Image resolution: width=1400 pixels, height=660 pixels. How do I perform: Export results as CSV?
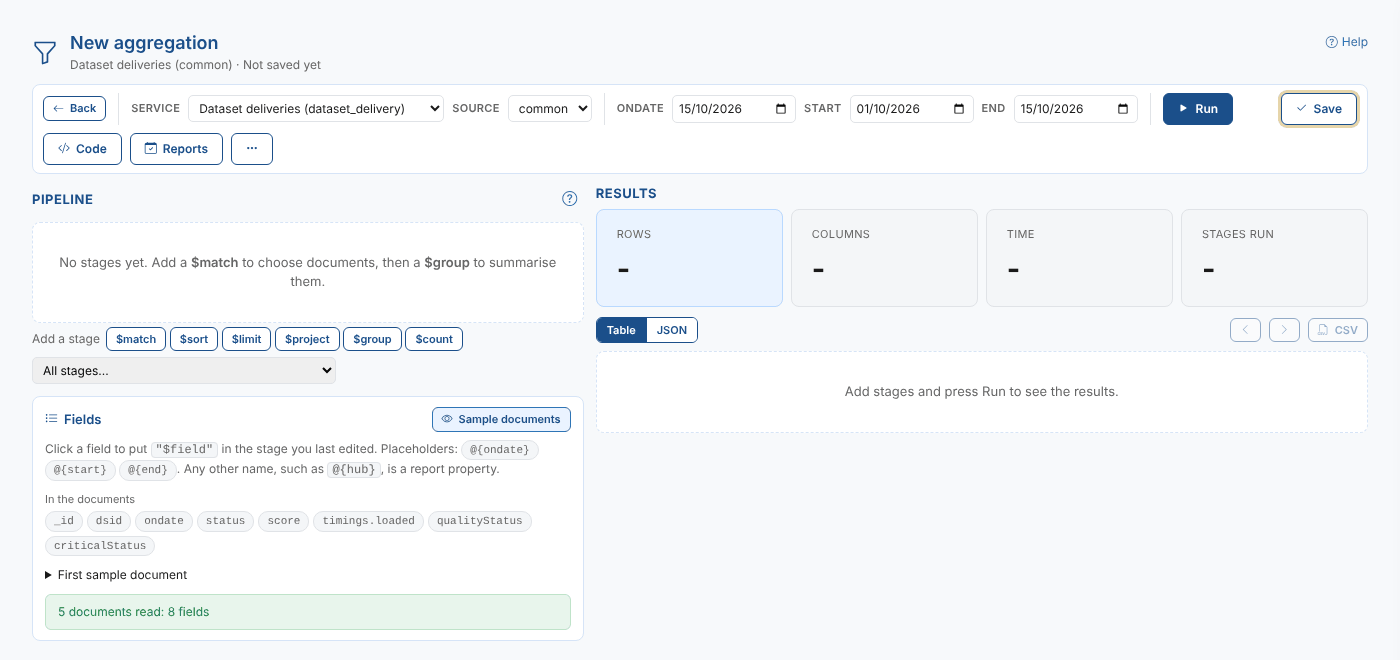tap(1338, 330)
